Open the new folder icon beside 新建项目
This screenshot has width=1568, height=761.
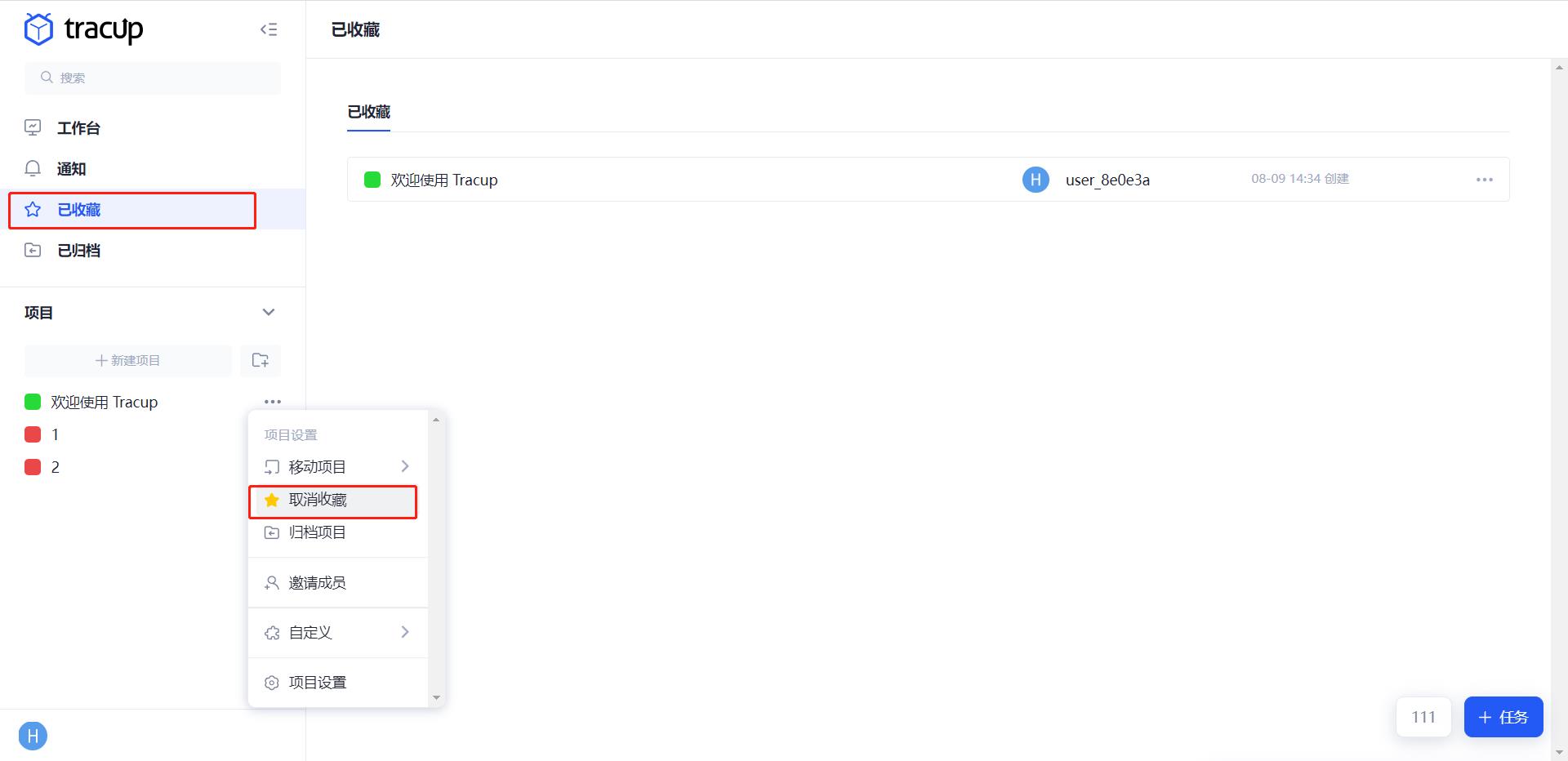click(x=261, y=360)
